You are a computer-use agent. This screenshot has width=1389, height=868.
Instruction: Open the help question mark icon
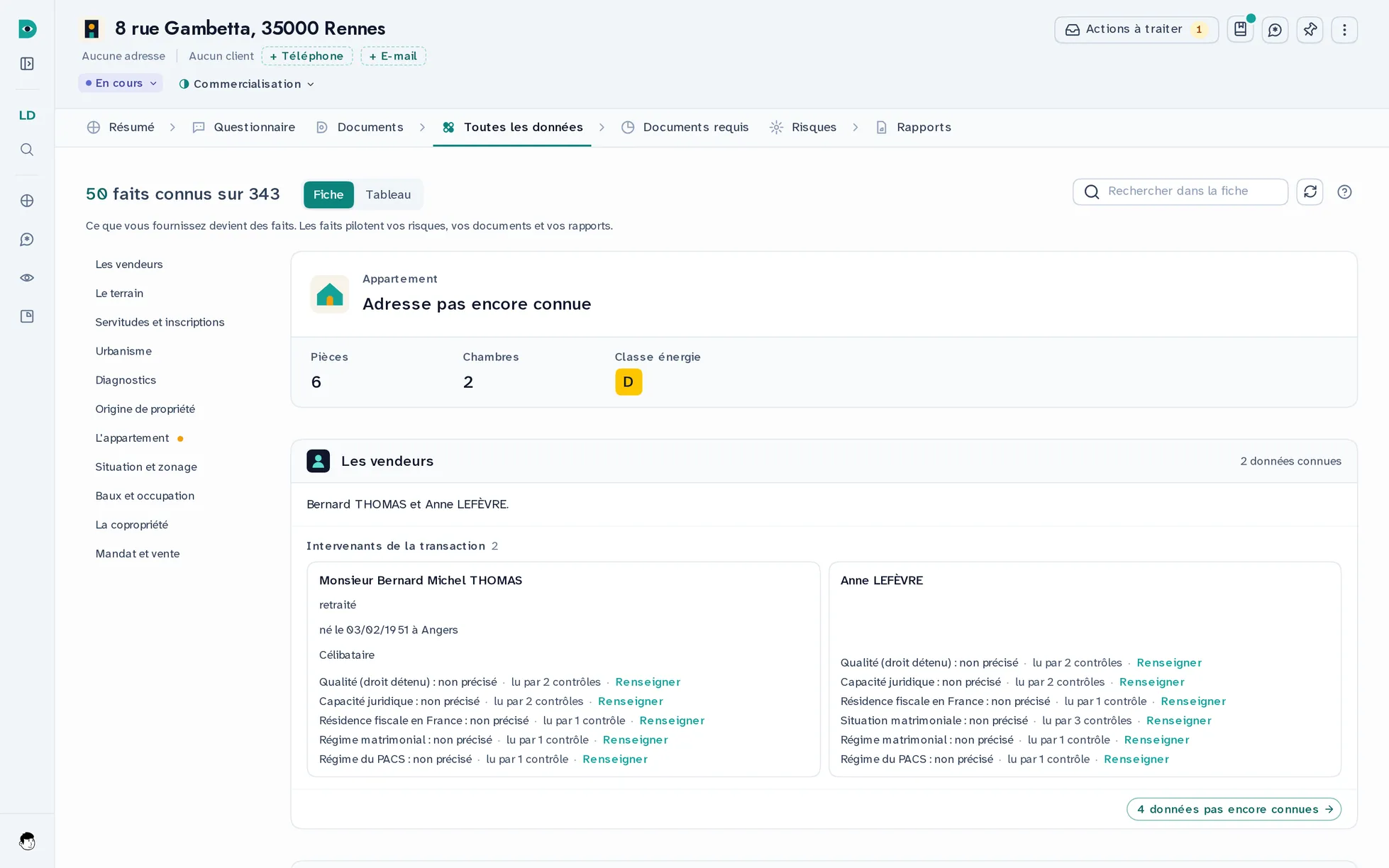coord(1344,192)
